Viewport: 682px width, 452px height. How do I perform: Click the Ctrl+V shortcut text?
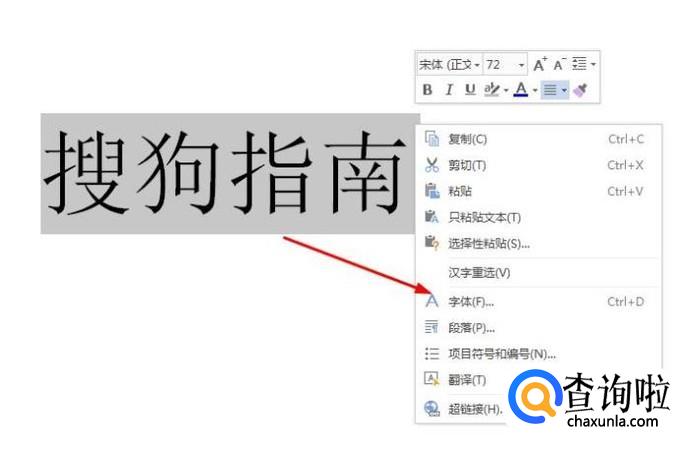pos(625,191)
